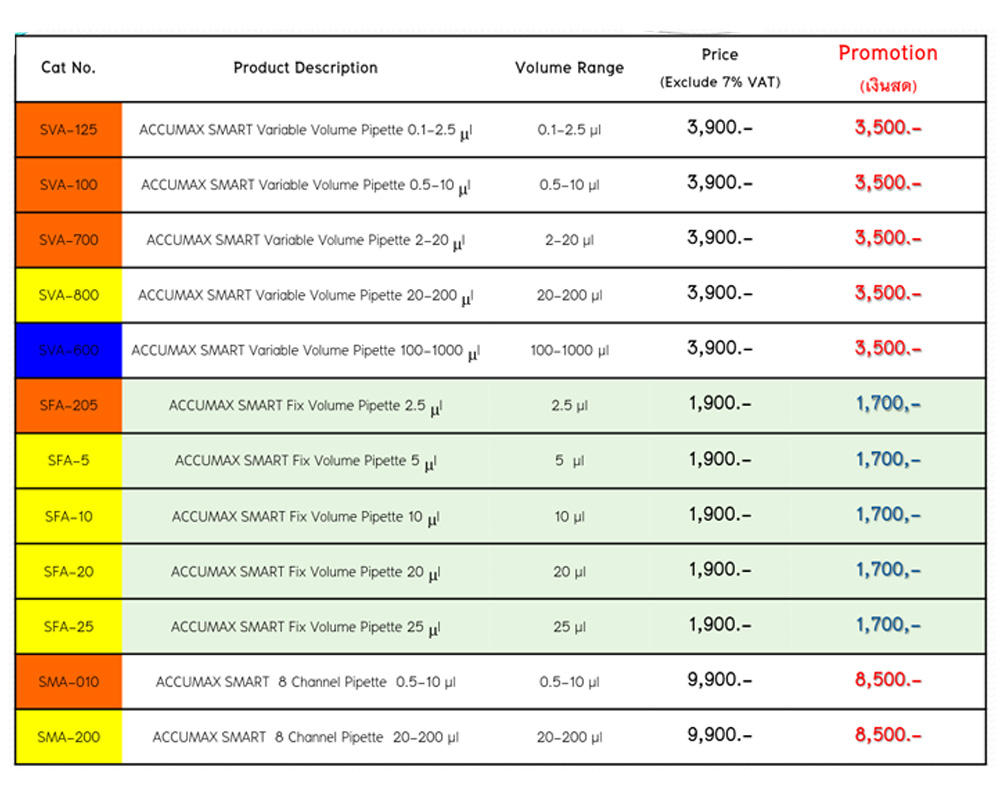1000x800 pixels.
Task: Select the 8,500.- promotion price for SMA-010
Action: [888, 680]
